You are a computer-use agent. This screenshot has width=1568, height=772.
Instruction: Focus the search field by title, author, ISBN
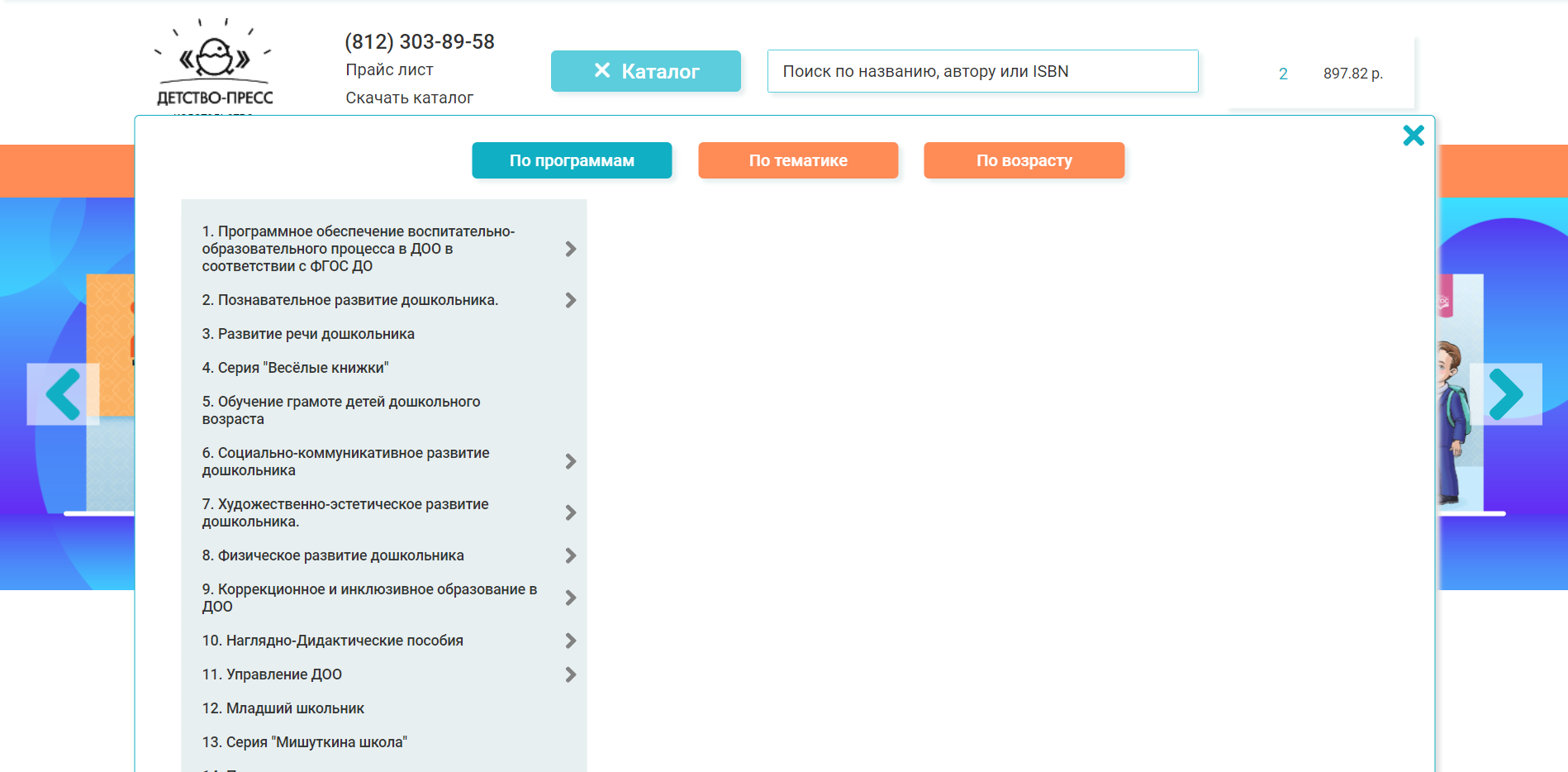983,71
